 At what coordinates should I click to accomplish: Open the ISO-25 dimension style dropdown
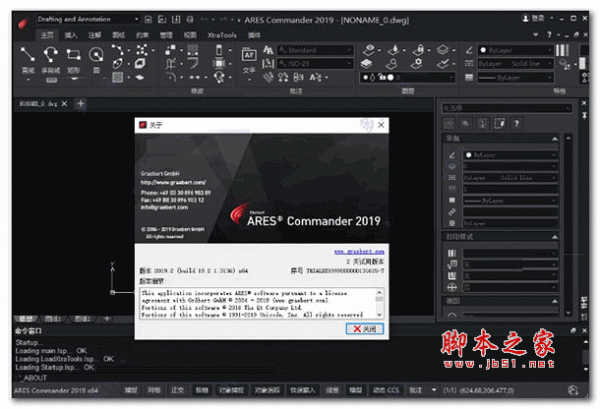pyautogui.click(x=315, y=64)
